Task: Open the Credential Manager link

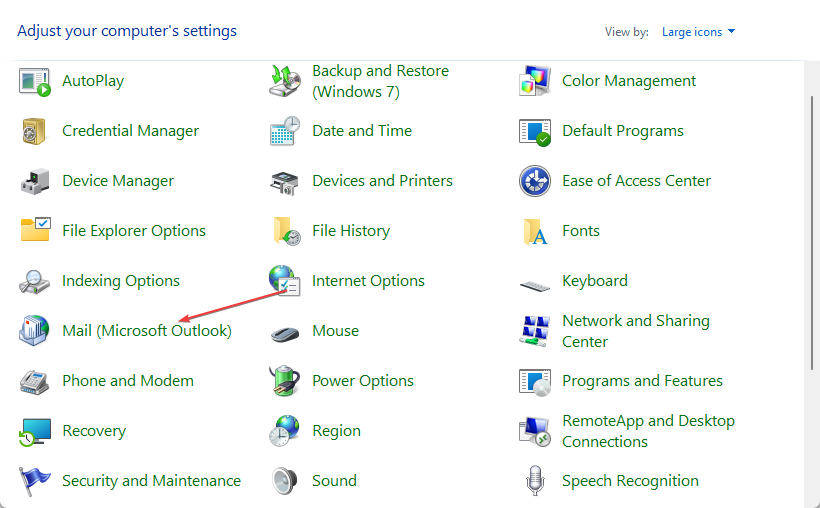Action: (130, 131)
